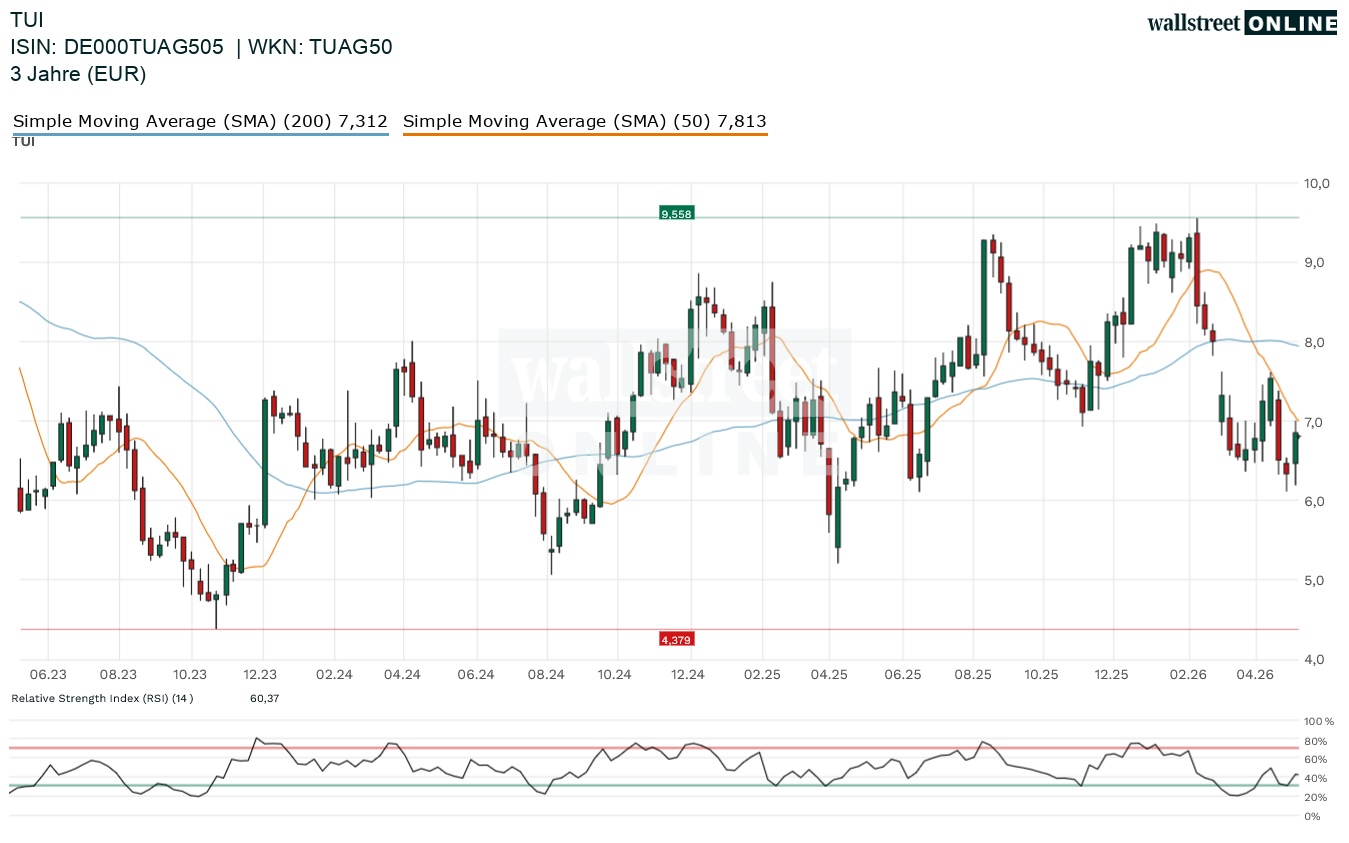Click the 12.25 date axis label
Image resolution: width=1349 pixels, height=843 pixels.
[x=1113, y=675]
